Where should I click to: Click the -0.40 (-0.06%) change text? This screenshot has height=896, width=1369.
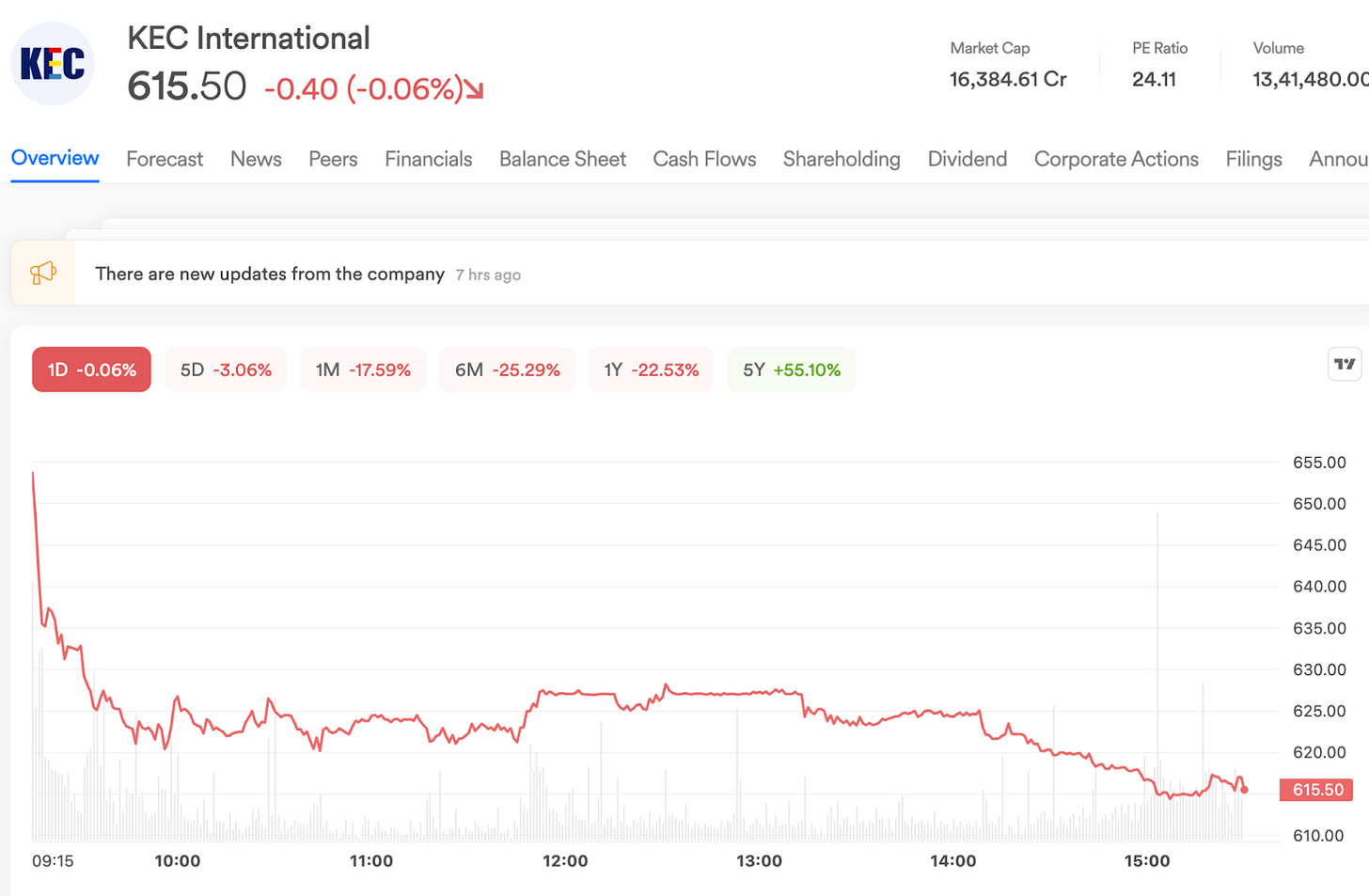tap(364, 89)
